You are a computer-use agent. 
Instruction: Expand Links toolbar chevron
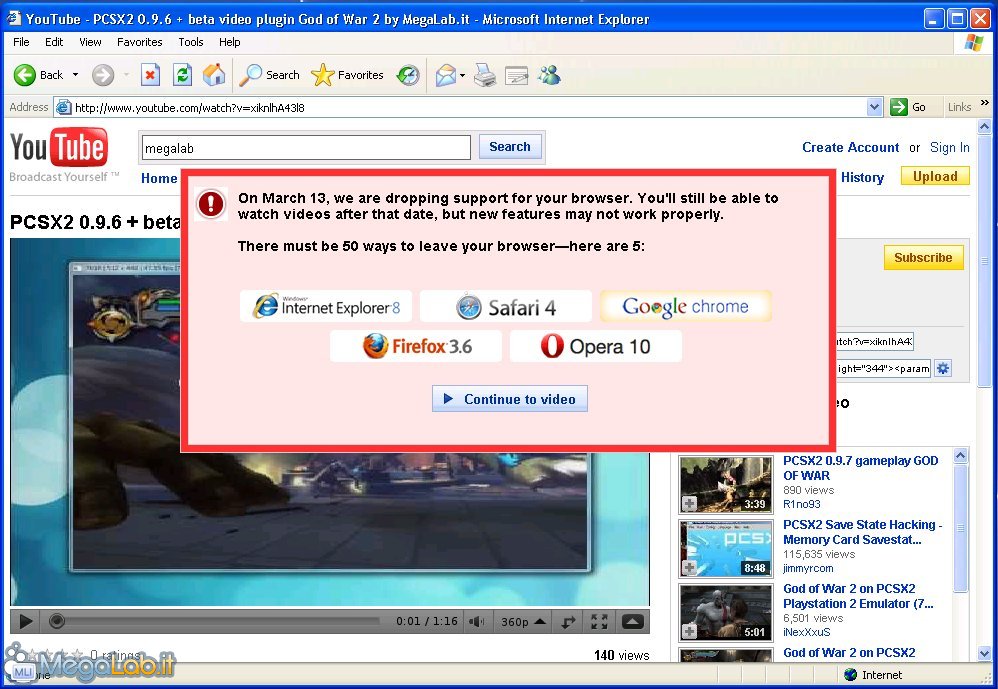tap(985, 102)
